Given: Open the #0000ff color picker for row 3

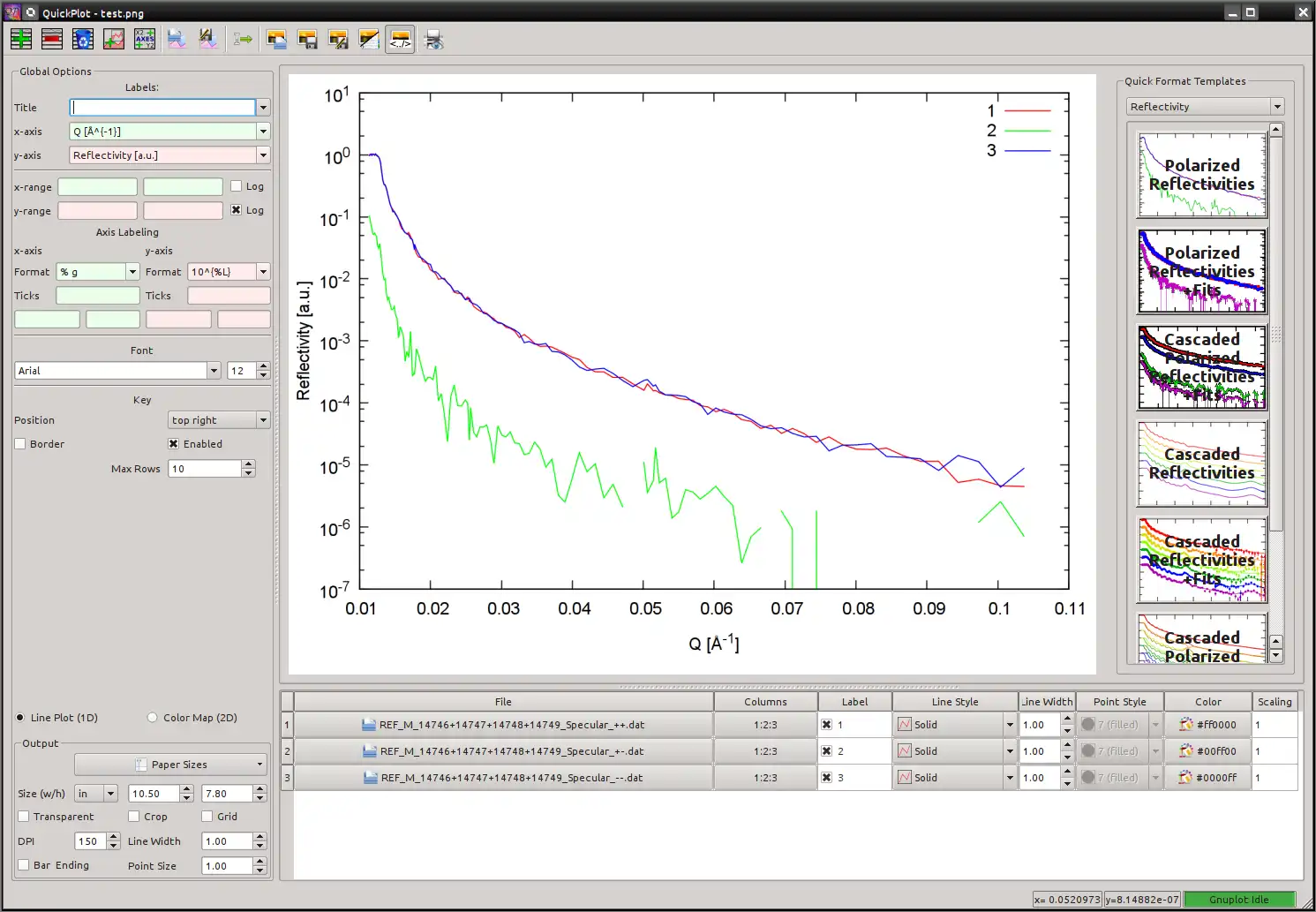Looking at the screenshot, I should point(1207,778).
